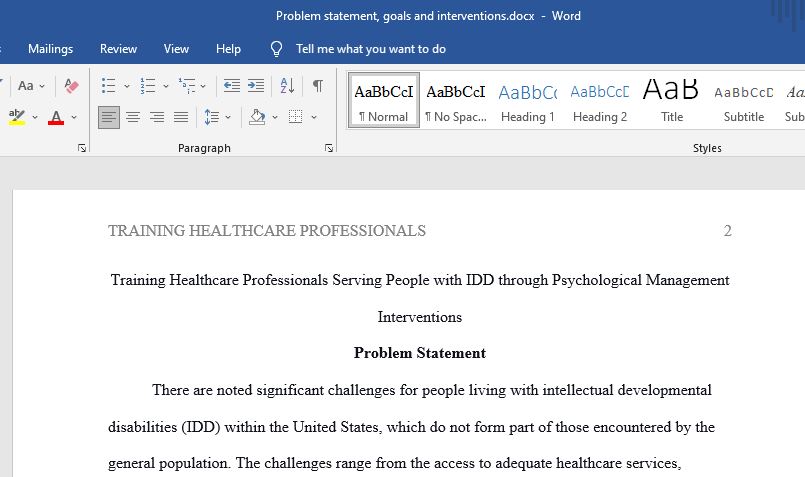The image size is (805, 477).
Task: Toggle center alignment
Action: coord(133,117)
